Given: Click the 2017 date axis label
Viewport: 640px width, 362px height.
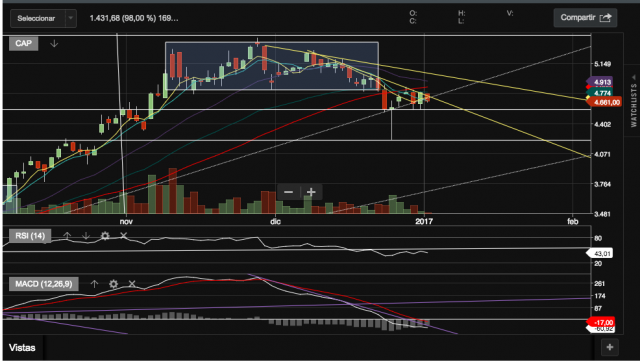Looking at the screenshot, I should tap(424, 222).
